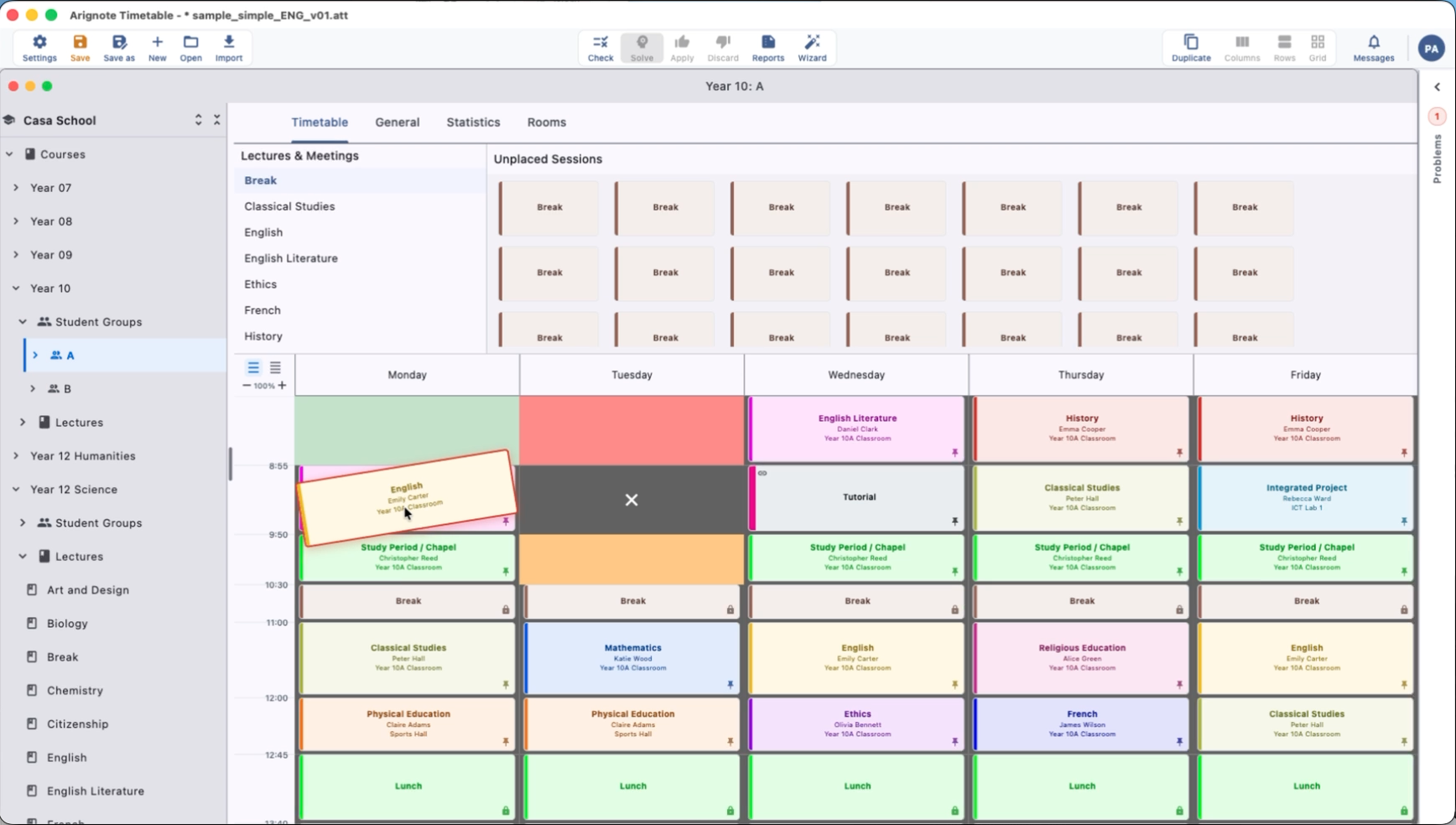Collapse the side panel chevron arrow

(1437, 87)
